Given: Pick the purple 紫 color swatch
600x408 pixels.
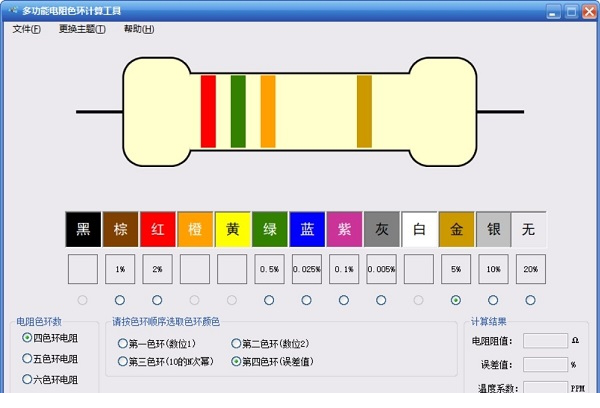Looking at the screenshot, I should (344, 229).
